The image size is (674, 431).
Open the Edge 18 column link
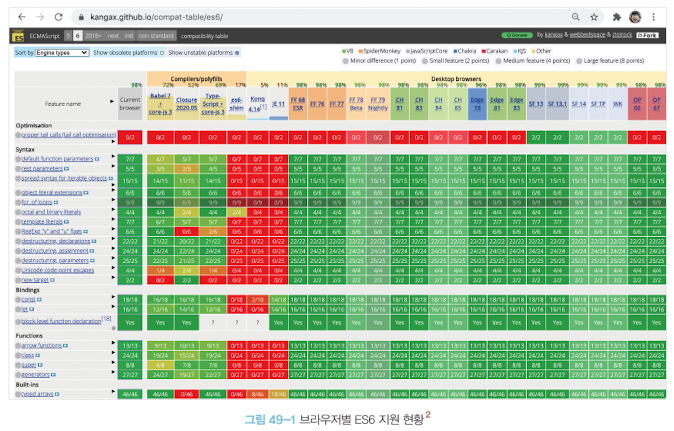[x=477, y=104]
